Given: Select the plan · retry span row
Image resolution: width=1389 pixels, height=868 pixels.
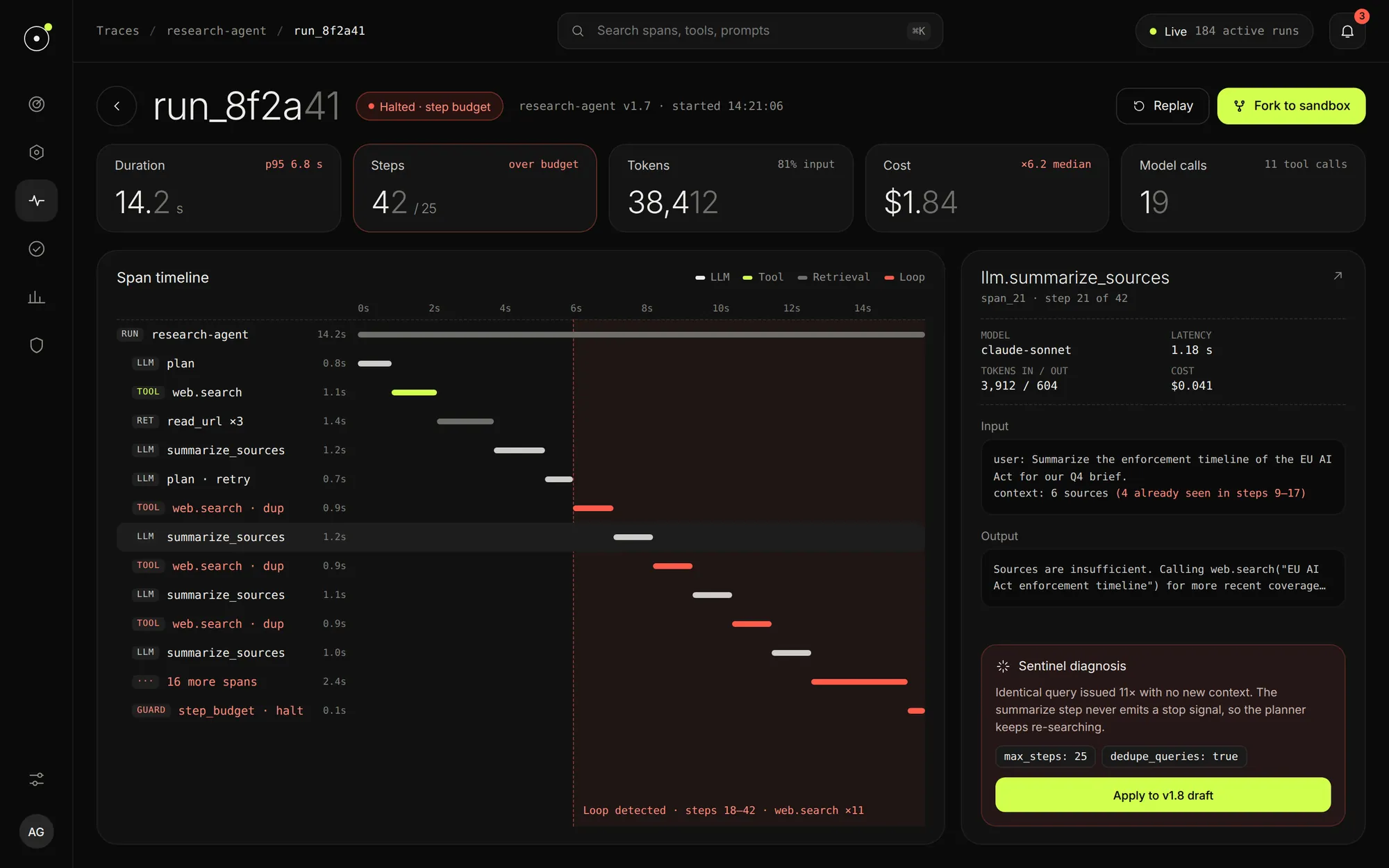Looking at the screenshot, I should tap(521, 479).
